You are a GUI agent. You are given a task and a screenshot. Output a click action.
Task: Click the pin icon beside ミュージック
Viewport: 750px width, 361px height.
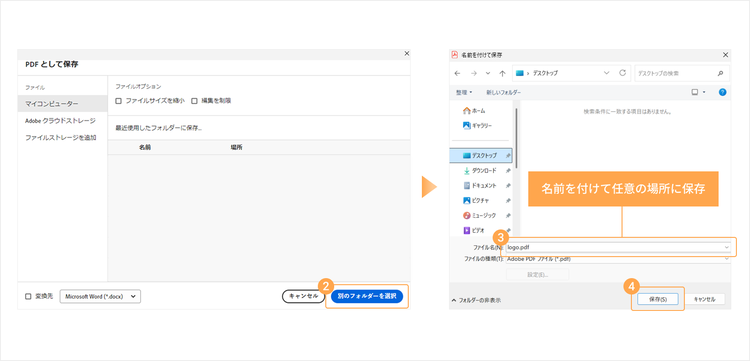point(507,215)
